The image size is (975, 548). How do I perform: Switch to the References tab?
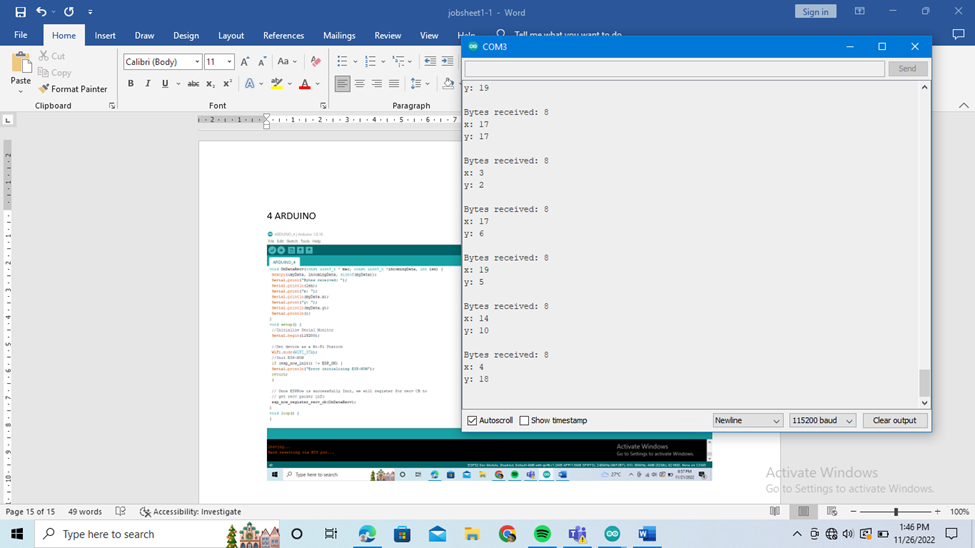click(x=284, y=35)
